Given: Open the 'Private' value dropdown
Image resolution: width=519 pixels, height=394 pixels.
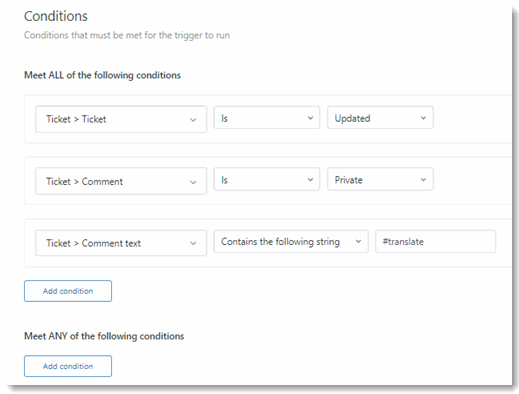Looking at the screenshot, I should pos(380,179).
